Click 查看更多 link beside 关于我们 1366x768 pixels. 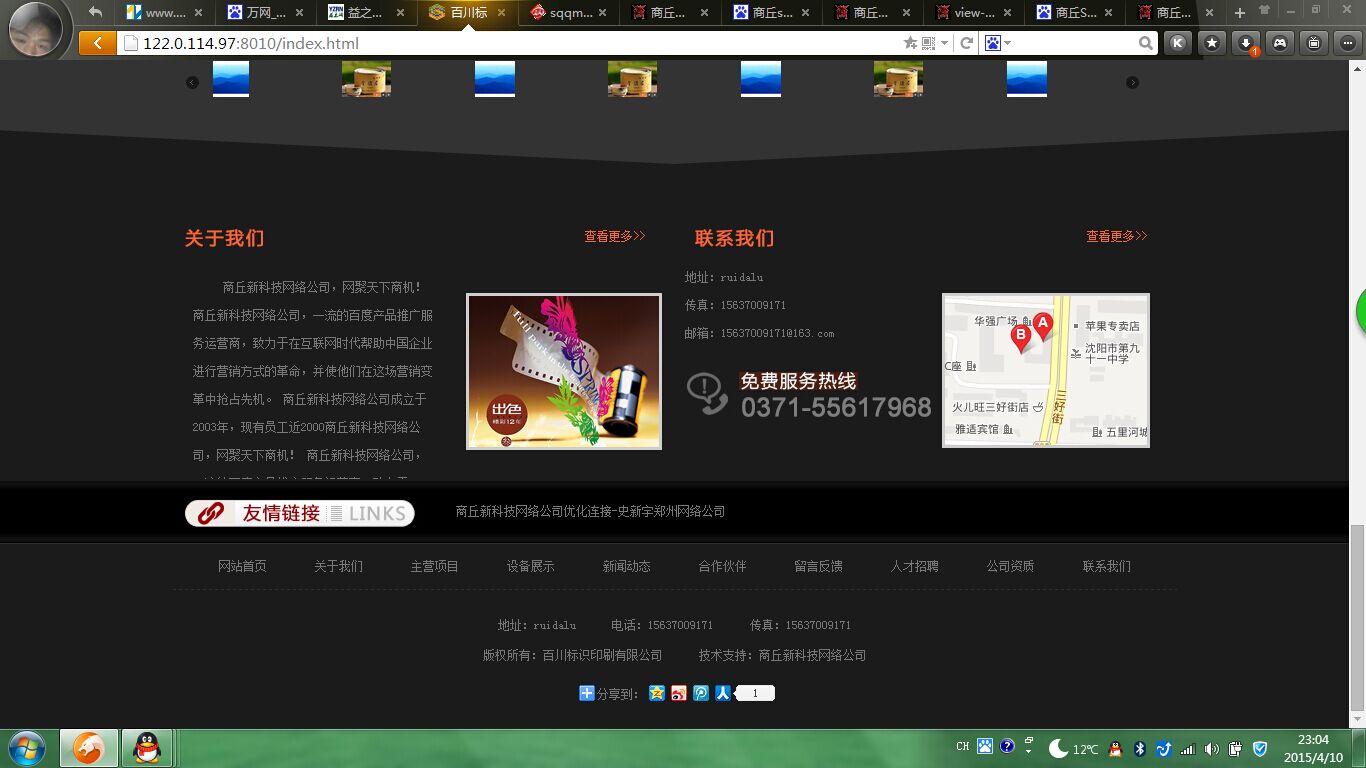[x=615, y=236]
